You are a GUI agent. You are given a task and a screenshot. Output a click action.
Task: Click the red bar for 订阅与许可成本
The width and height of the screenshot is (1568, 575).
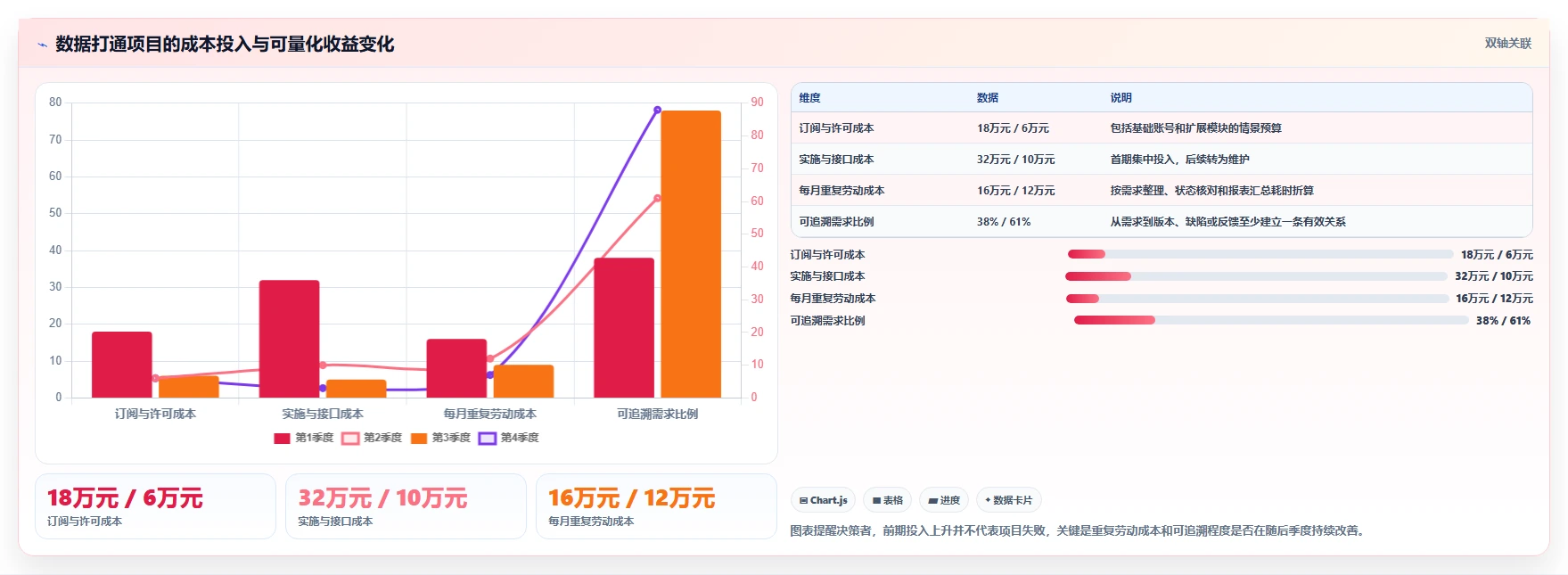click(x=122, y=365)
